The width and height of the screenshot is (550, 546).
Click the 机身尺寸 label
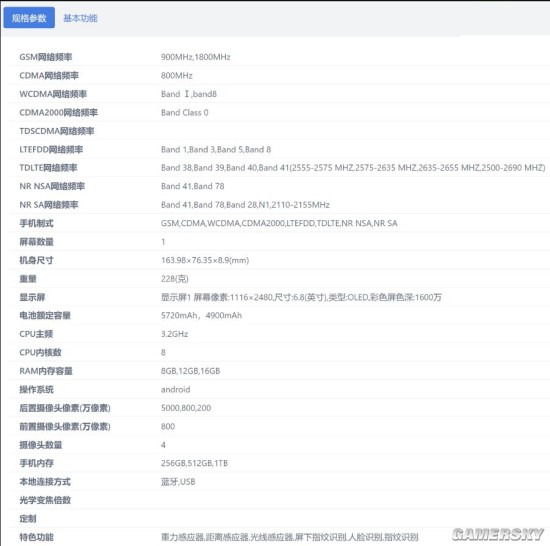click(36, 260)
